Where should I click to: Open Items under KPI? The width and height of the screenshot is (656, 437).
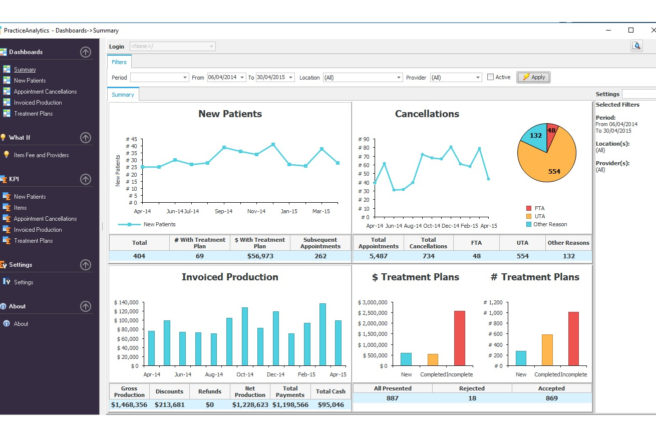click(20, 207)
